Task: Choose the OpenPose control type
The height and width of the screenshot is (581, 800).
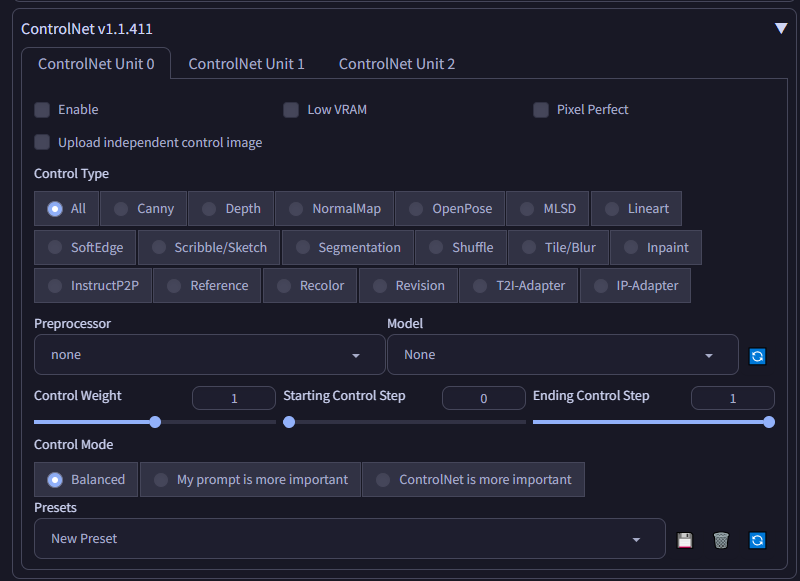Action: 450,209
